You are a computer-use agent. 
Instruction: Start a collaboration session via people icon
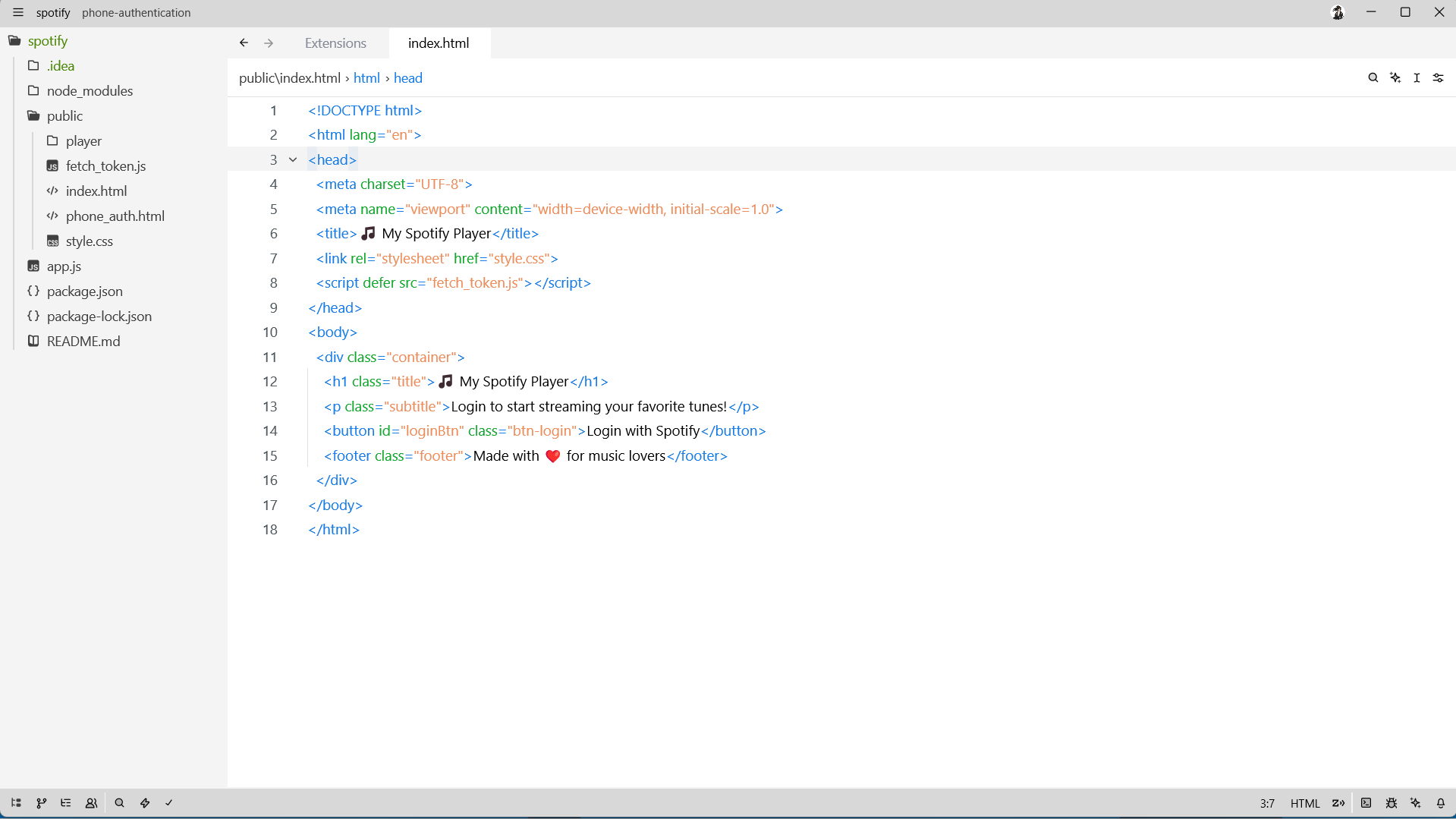91,803
